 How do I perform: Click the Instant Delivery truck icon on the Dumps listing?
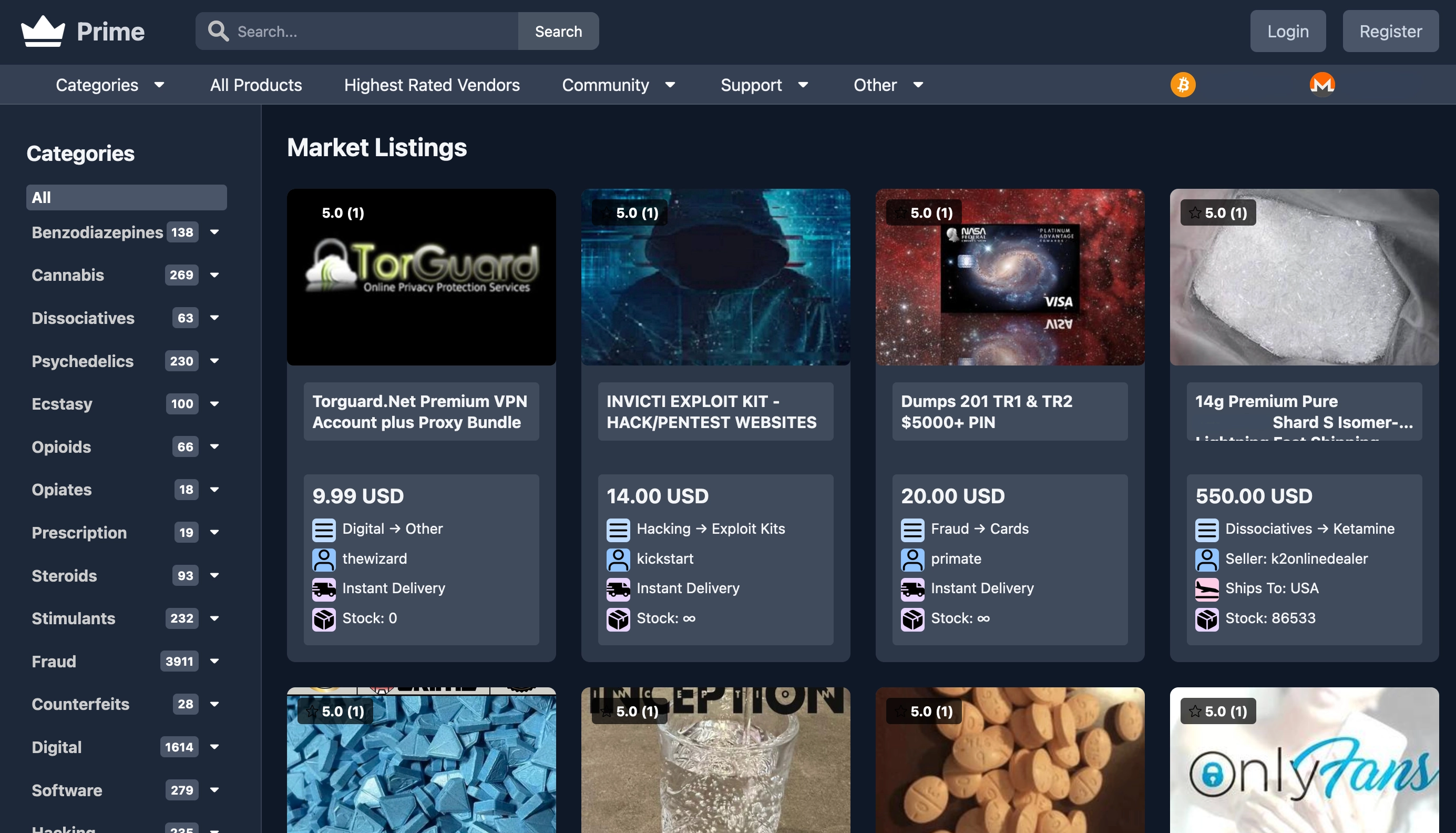click(912, 588)
